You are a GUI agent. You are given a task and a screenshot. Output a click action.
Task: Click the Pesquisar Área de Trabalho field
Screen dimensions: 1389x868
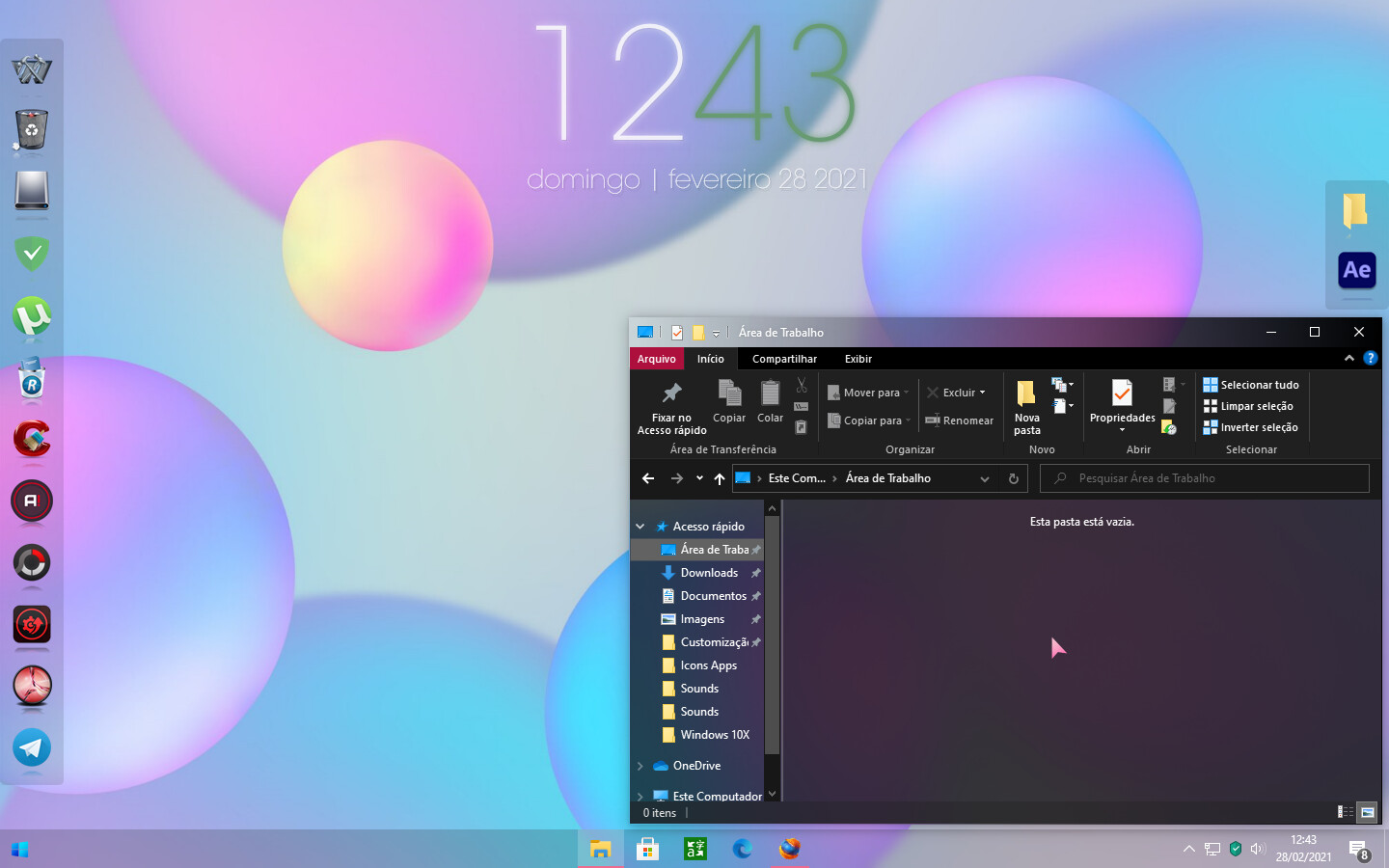[x=1205, y=478]
